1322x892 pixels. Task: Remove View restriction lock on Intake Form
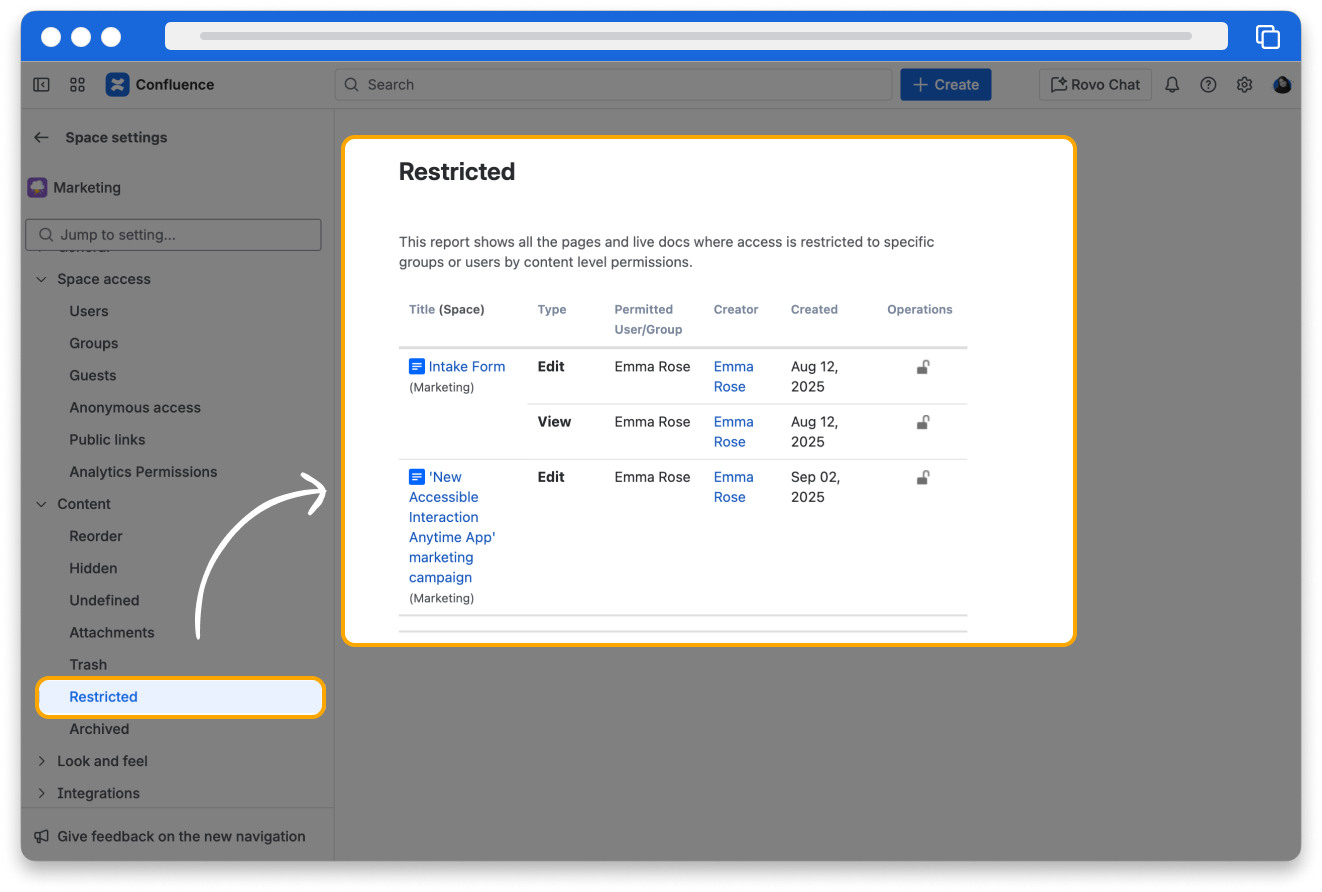point(923,422)
